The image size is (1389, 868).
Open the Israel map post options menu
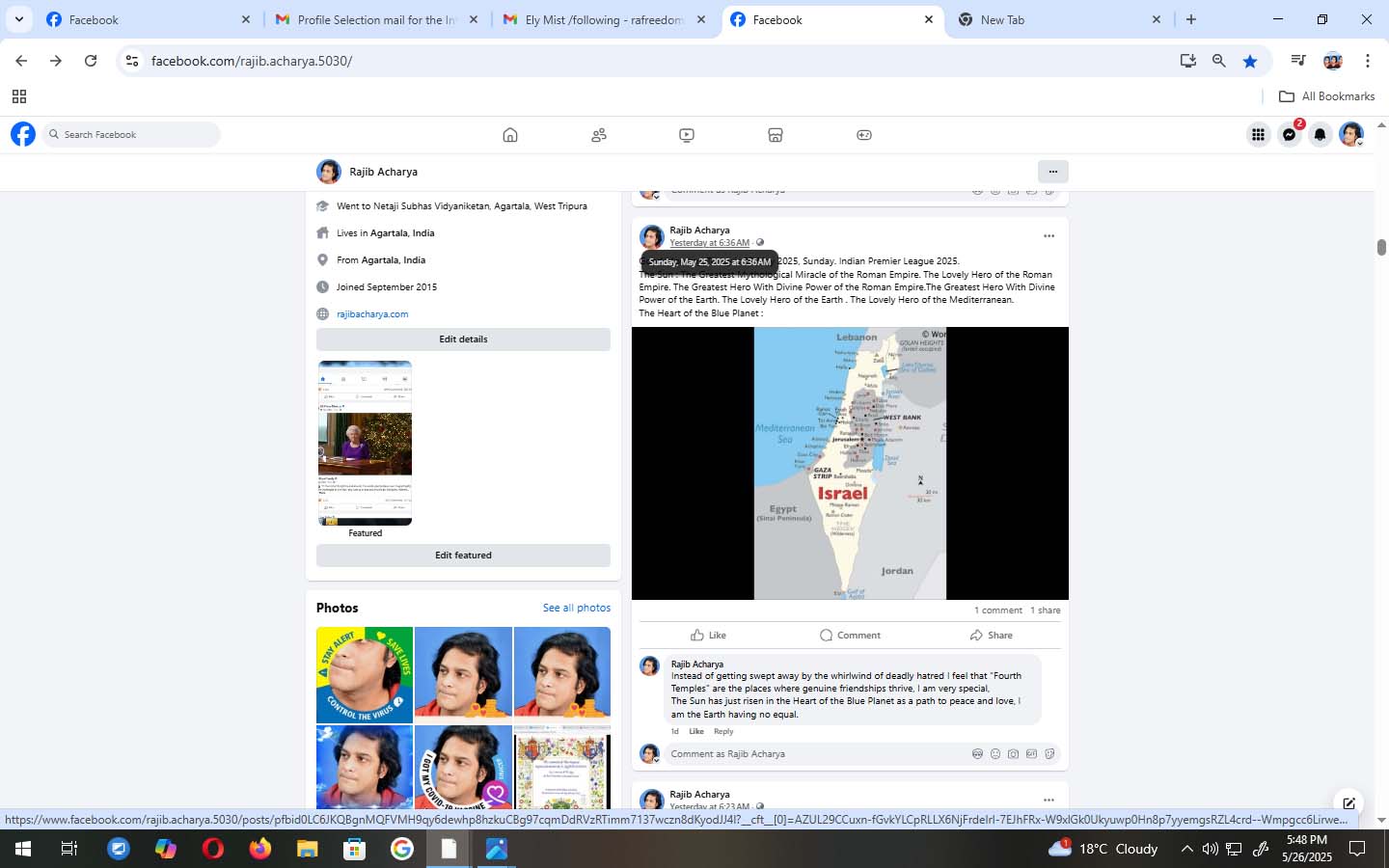tap(1049, 235)
